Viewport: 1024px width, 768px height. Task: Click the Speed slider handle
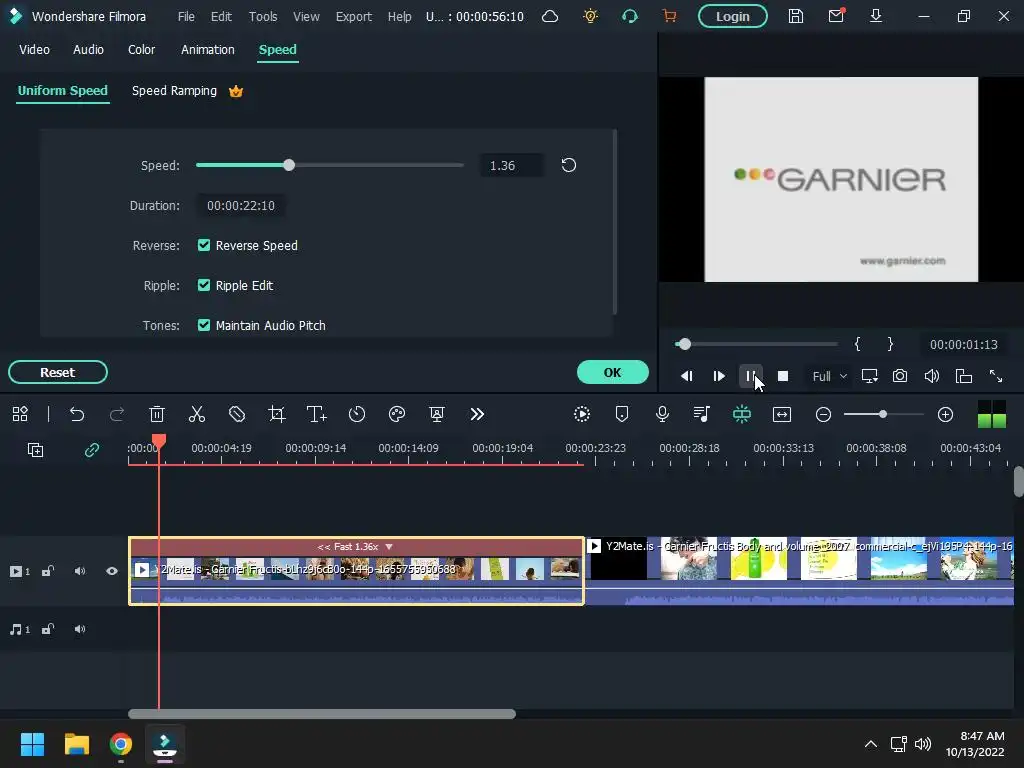click(289, 165)
